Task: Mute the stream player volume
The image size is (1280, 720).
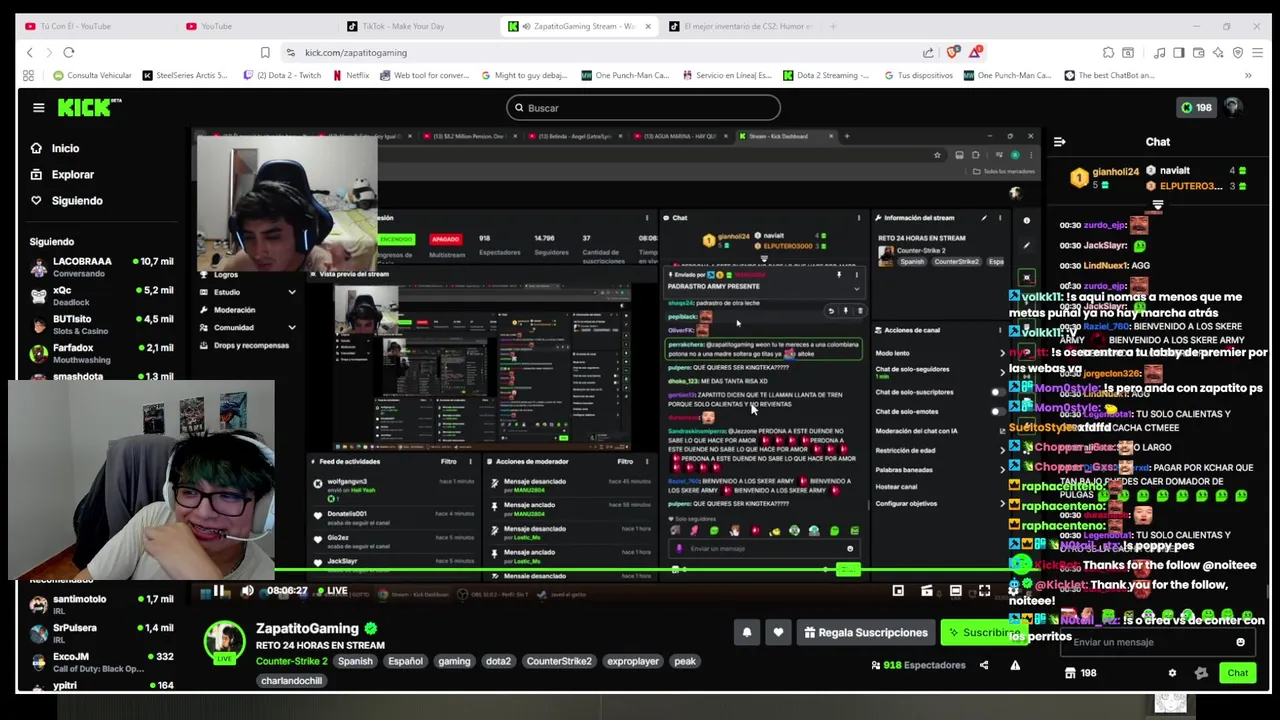Action: [x=248, y=591]
